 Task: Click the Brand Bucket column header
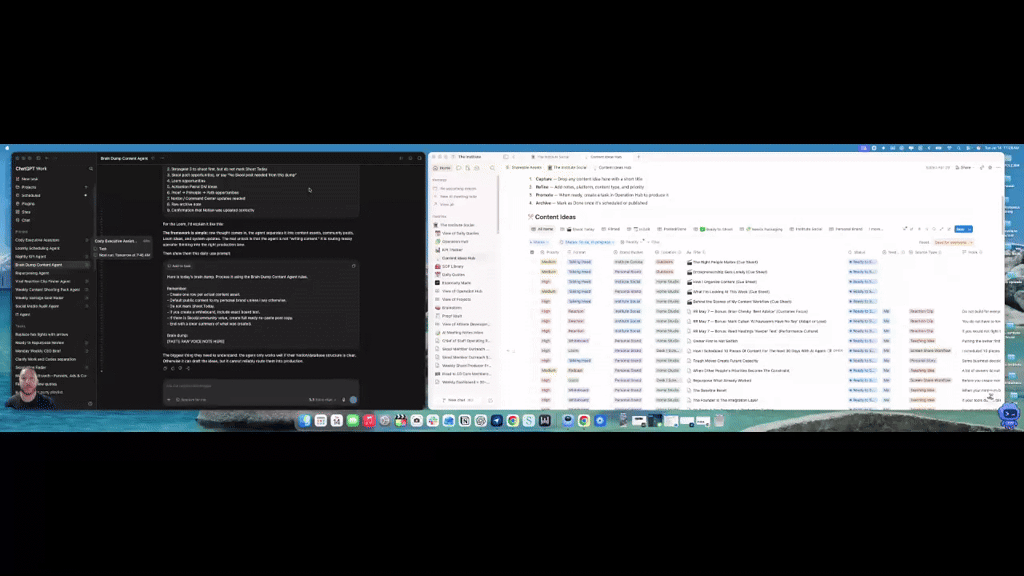(x=629, y=252)
